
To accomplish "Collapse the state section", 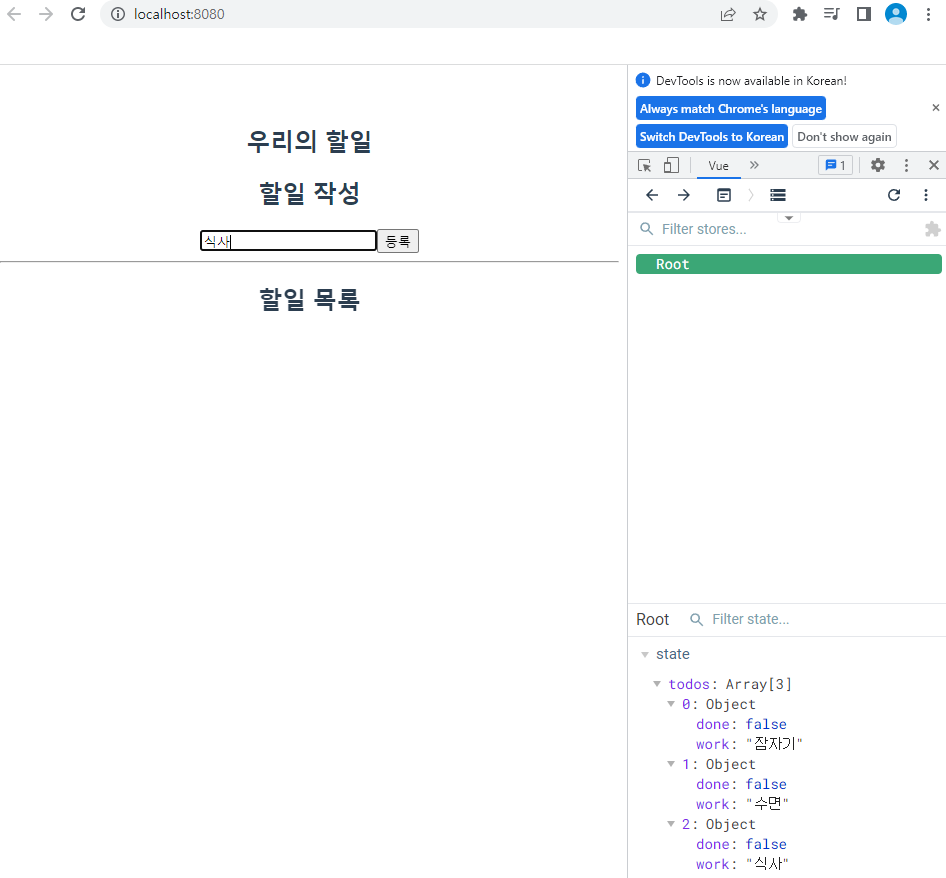I will [645, 655].
